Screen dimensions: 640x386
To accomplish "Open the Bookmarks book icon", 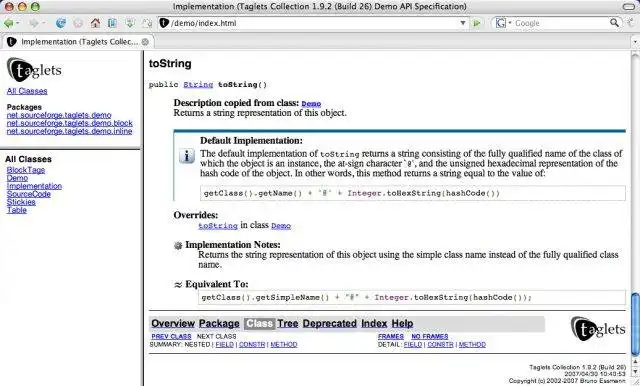I will pyautogui.click(x=112, y=23).
